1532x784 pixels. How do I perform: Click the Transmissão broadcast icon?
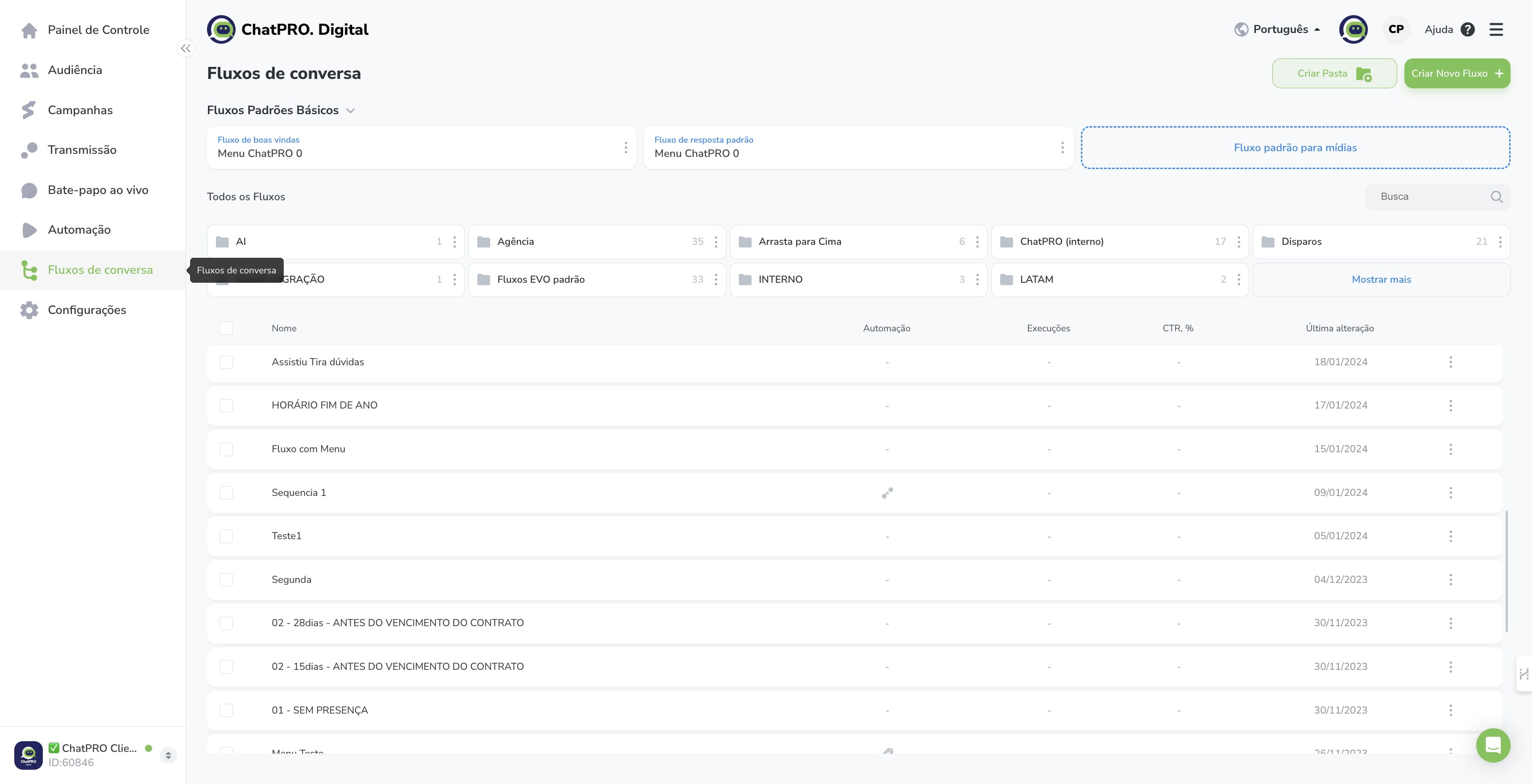point(29,150)
